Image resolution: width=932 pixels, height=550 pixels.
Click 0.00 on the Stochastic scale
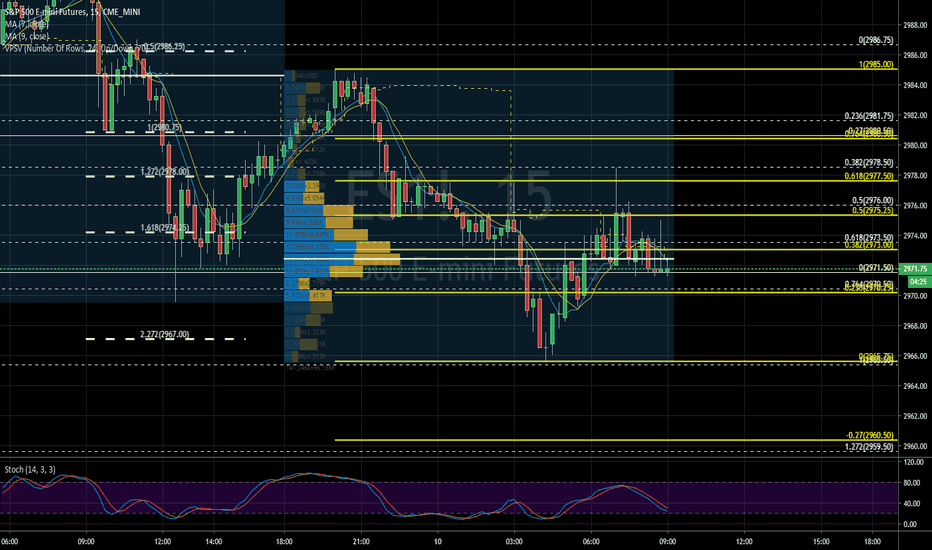(910, 524)
